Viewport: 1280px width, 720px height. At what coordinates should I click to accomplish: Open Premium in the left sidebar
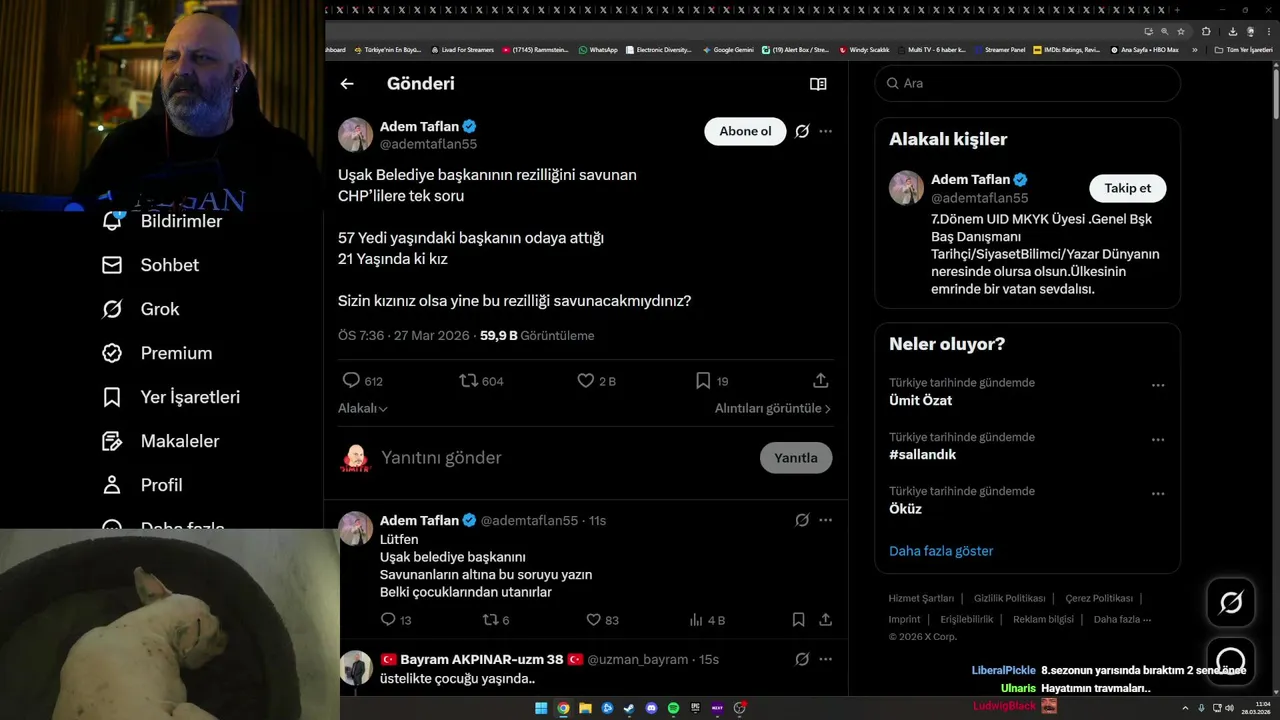pyautogui.click(x=157, y=353)
